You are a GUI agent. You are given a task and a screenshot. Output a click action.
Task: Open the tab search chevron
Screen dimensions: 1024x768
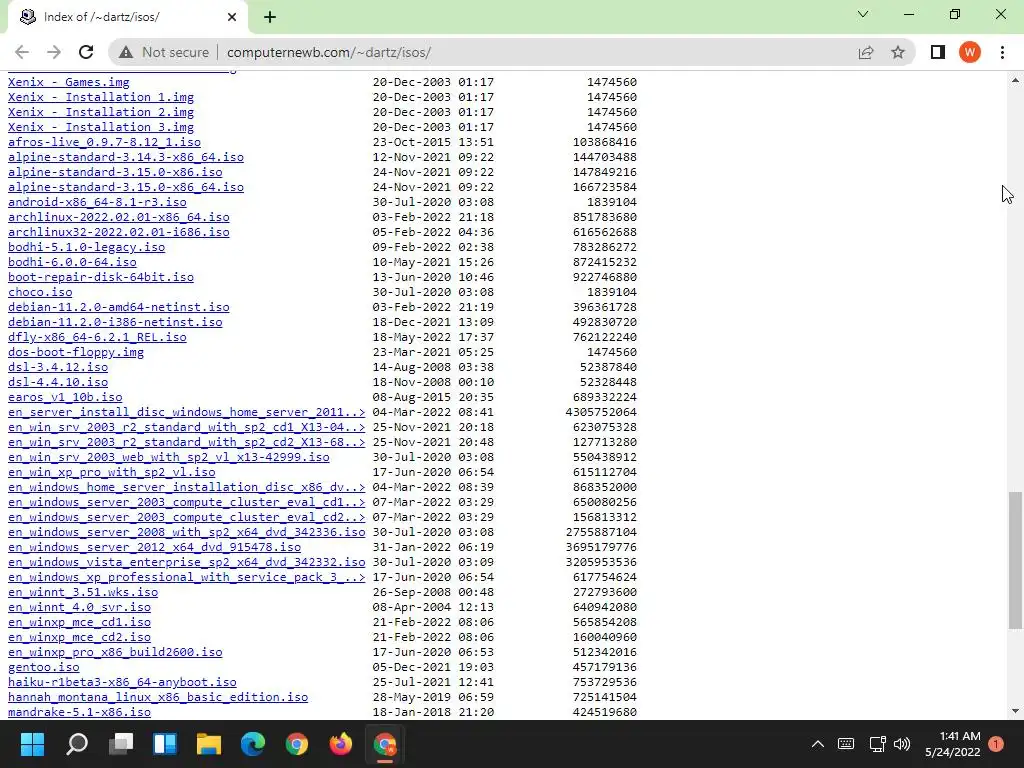click(863, 14)
